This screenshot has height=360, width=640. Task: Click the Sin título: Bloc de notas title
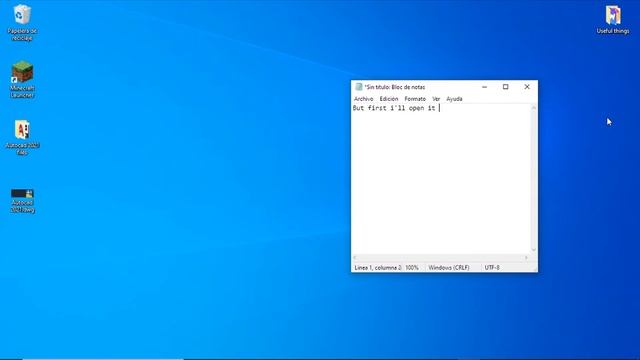click(395, 87)
